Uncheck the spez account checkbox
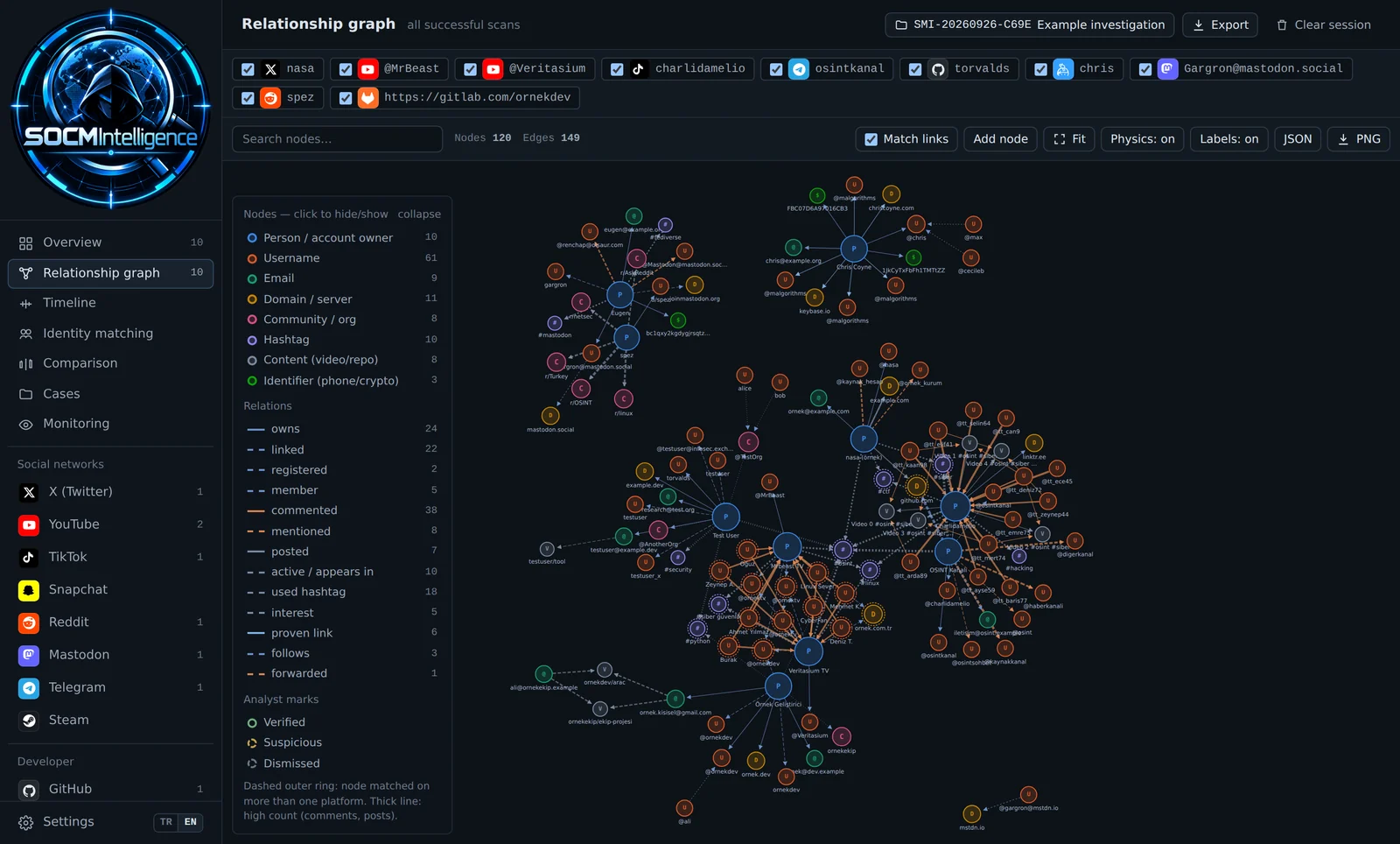The width and height of the screenshot is (1400, 844). pyautogui.click(x=248, y=98)
